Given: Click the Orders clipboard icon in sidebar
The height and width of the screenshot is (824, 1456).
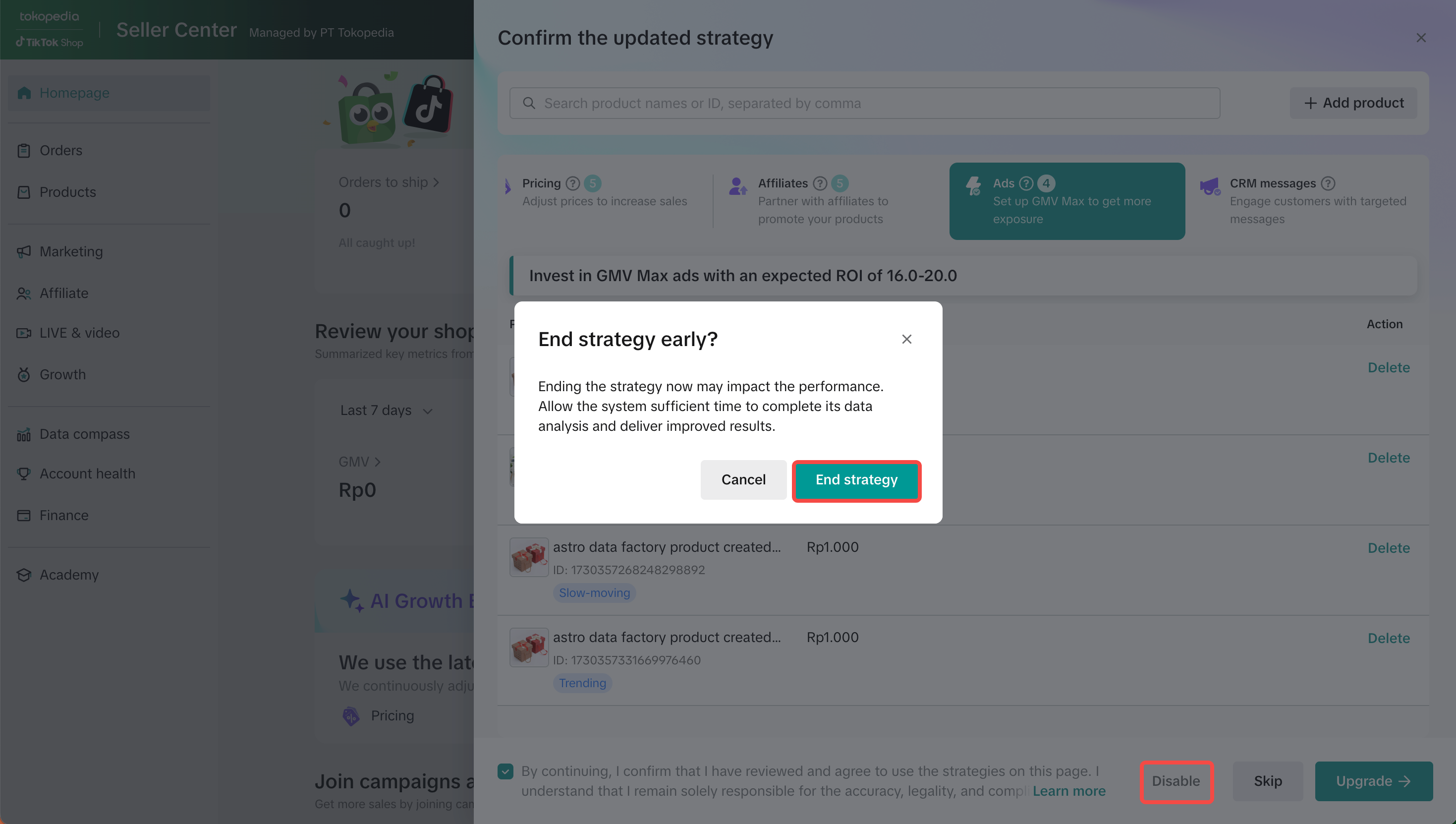Looking at the screenshot, I should (24, 151).
